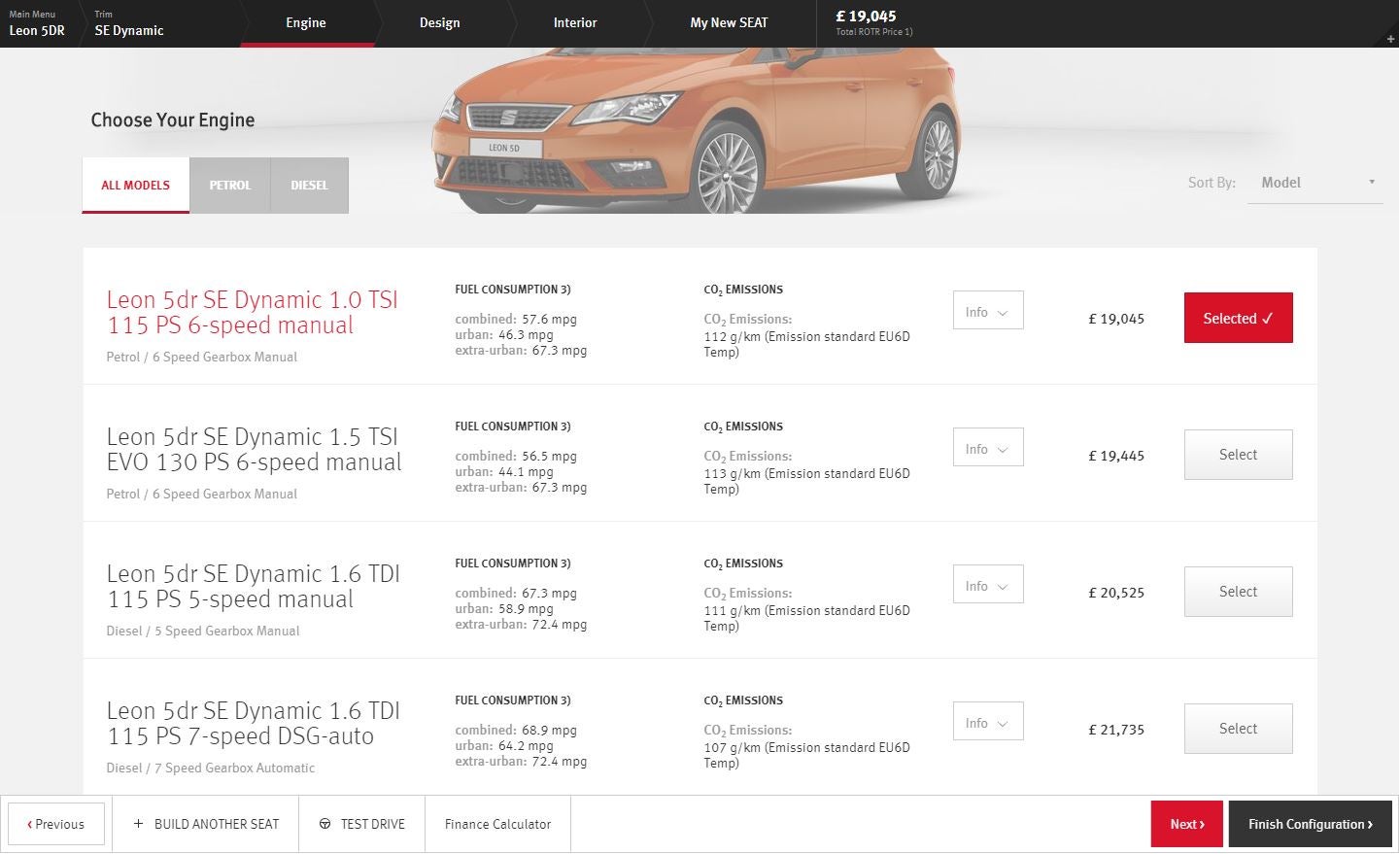1400x854 pixels.
Task: Go to the Design step
Action: (440, 23)
